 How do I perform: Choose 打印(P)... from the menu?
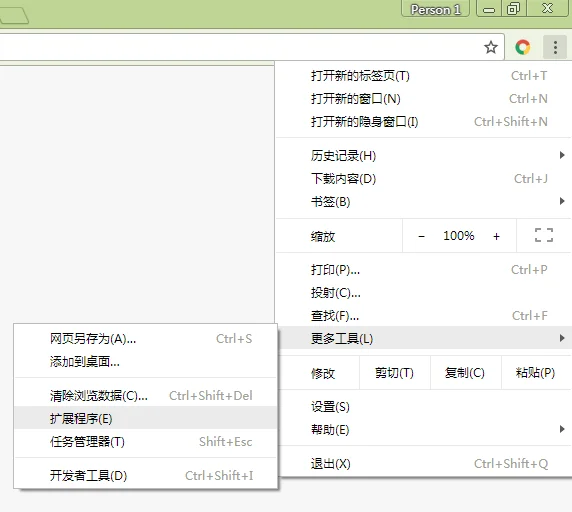click(x=423, y=270)
